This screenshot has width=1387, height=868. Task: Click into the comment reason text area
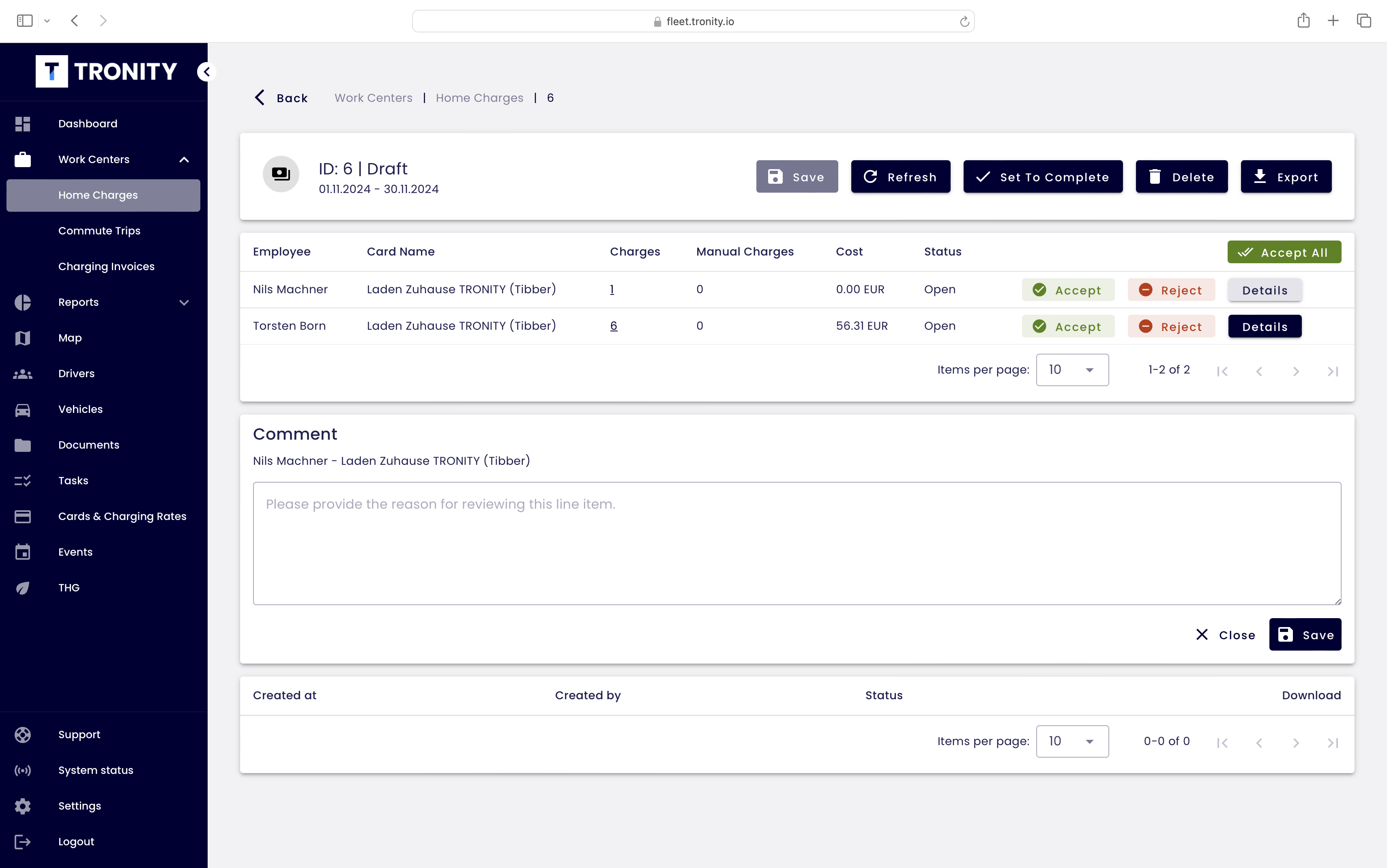pos(797,543)
